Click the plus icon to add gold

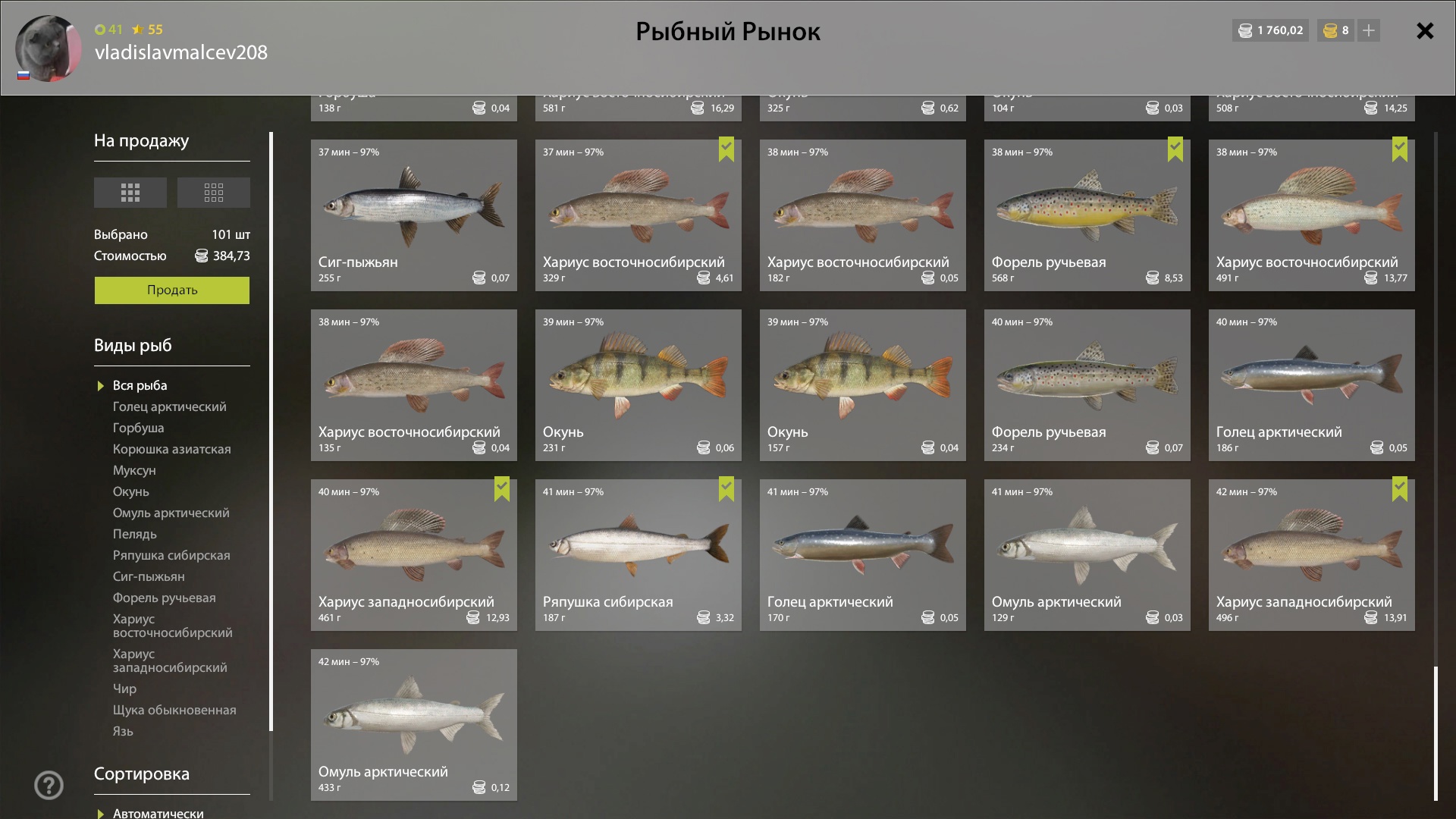pos(1369,30)
